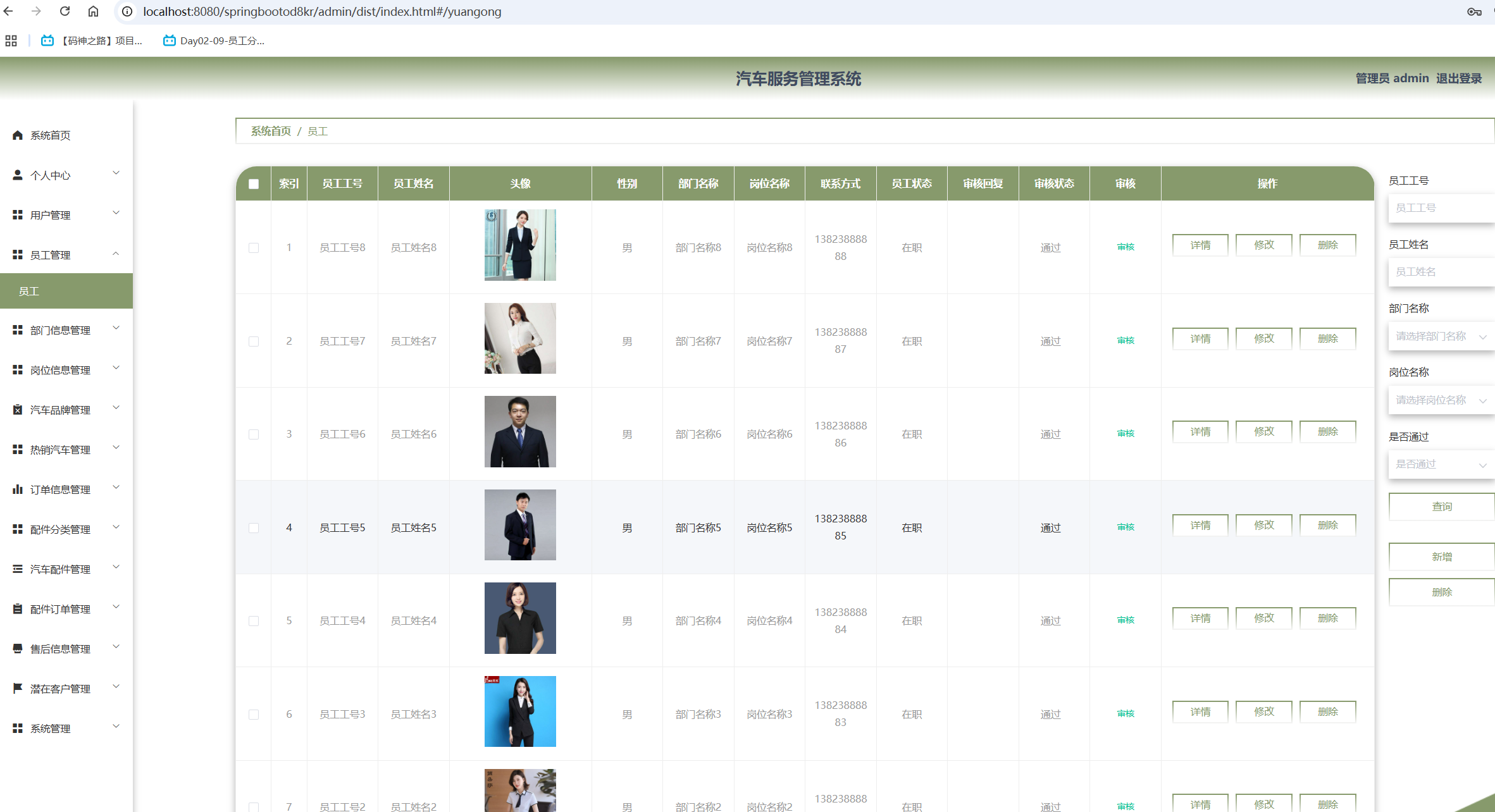This screenshot has width=1495, height=812.
Task: Click the clipboard icon beside 汽车品牌管理
Action: click(x=18, y=409)
